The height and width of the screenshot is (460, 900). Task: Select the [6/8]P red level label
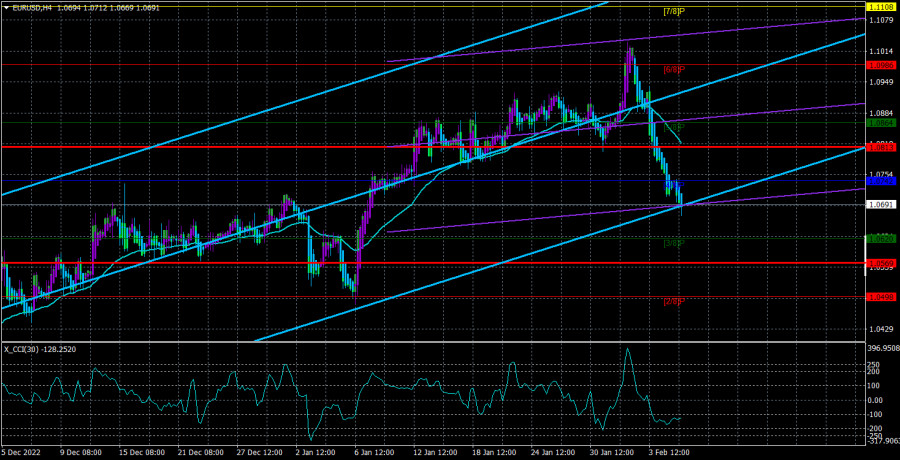coord(674,70)
